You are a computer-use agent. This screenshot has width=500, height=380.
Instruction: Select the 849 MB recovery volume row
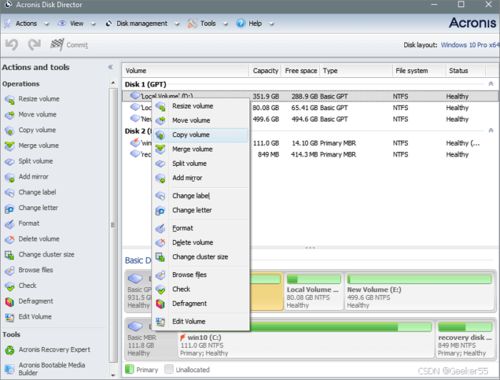[x=310, y=154]
